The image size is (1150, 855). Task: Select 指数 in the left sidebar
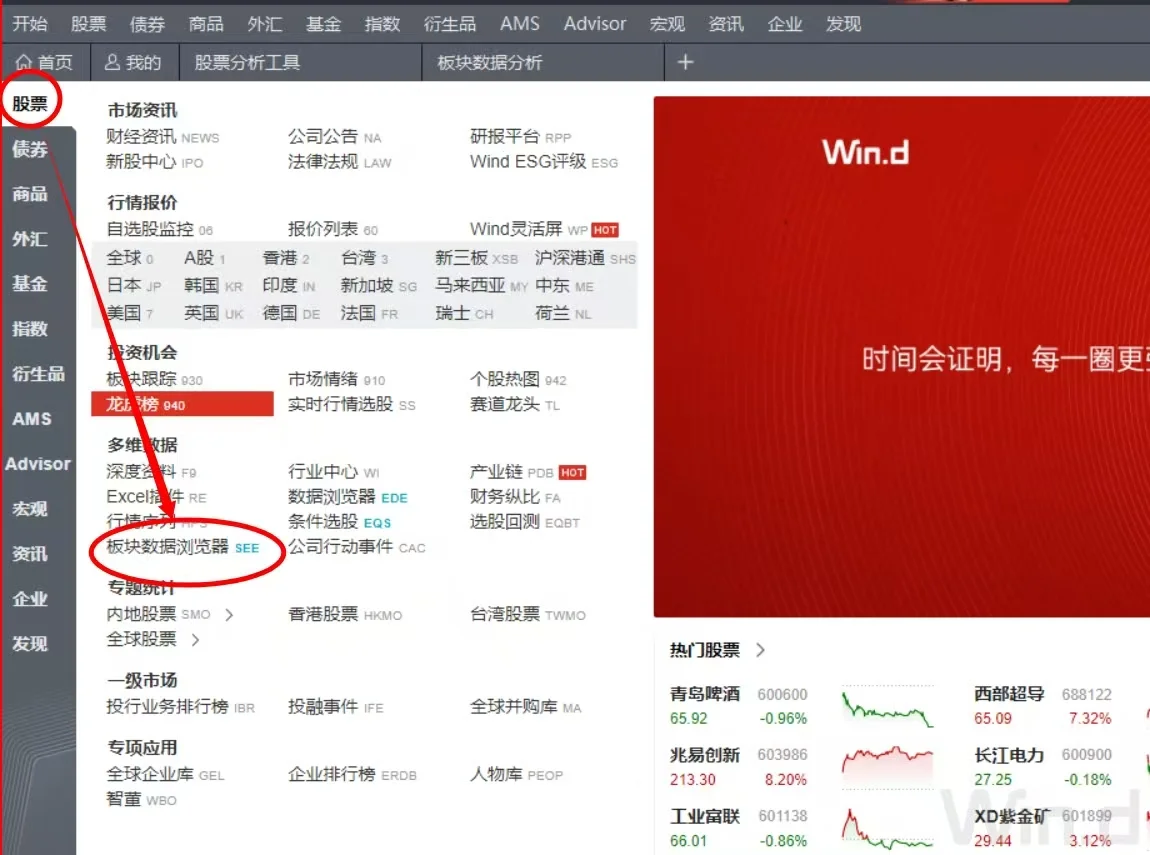coord(30,329)
